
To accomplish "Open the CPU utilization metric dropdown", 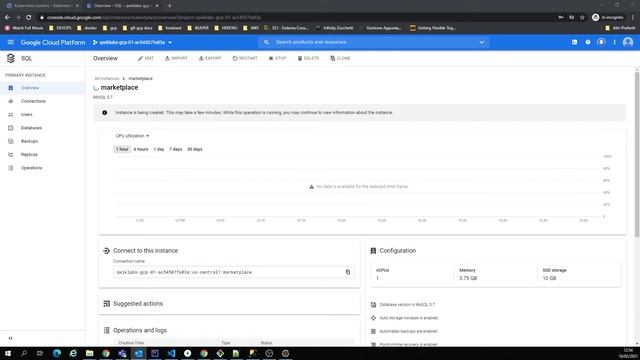I will click(x=132, y=136).
